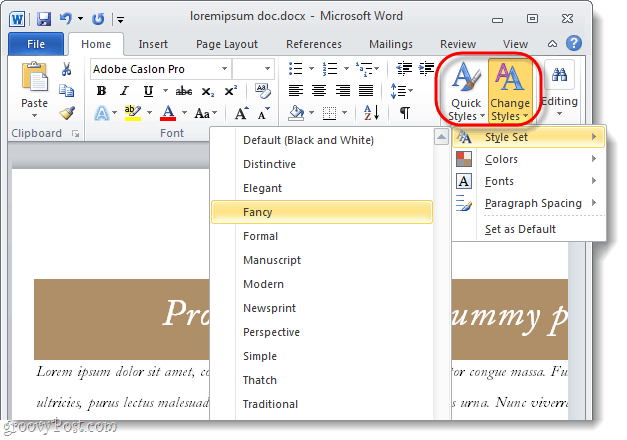Viewport: 627px width, 440px height.
Task: Open the Clipboard pane launcher
Action: pos(75,134)
